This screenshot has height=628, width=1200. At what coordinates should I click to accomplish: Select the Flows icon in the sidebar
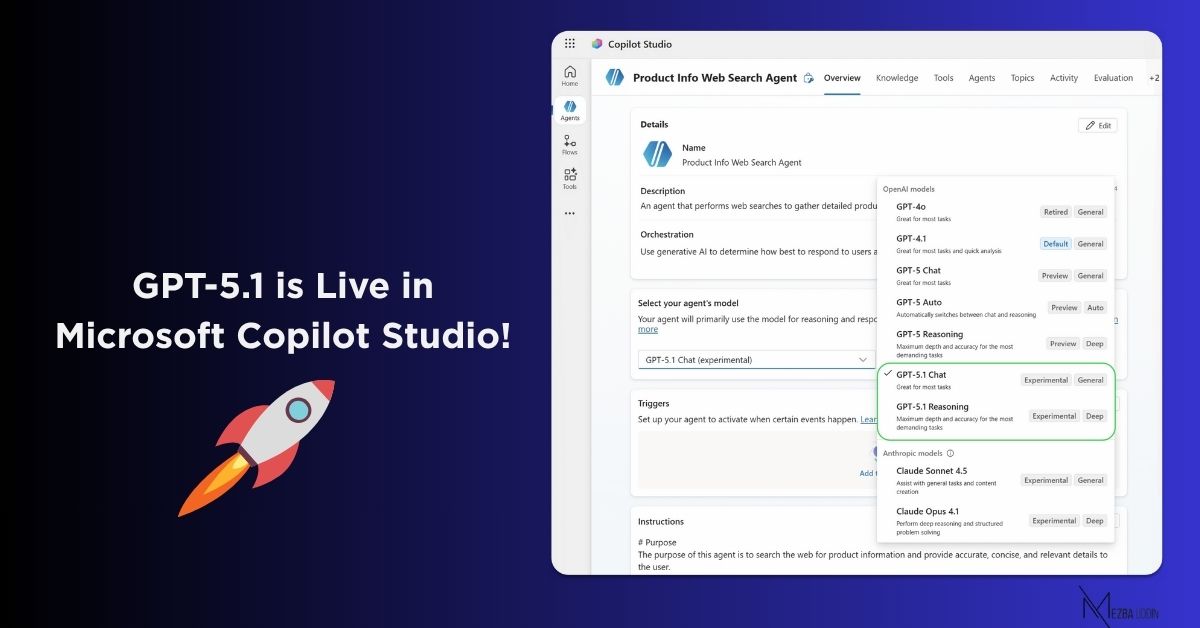(569, 142)
